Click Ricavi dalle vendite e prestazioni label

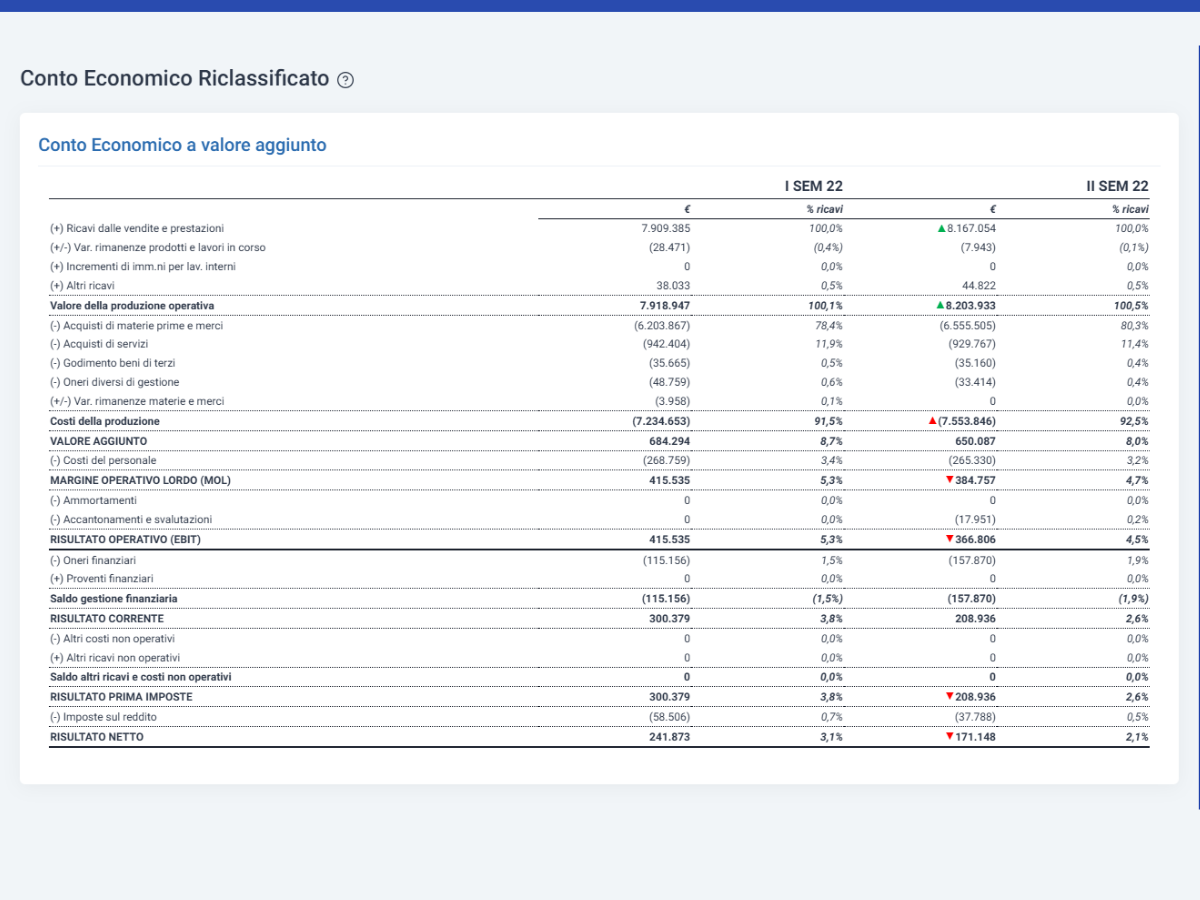pos(137,229)
